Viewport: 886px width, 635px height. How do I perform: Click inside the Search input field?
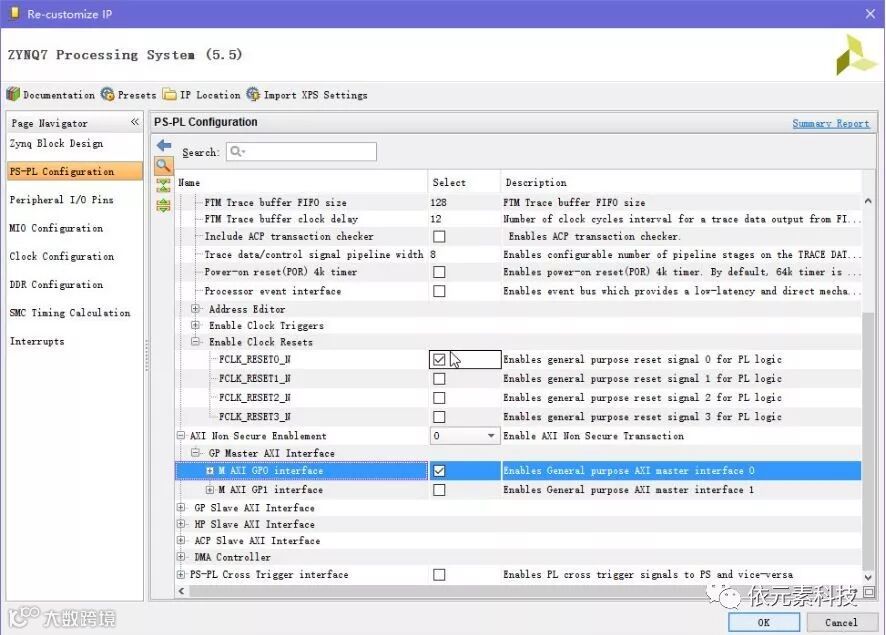302,151
